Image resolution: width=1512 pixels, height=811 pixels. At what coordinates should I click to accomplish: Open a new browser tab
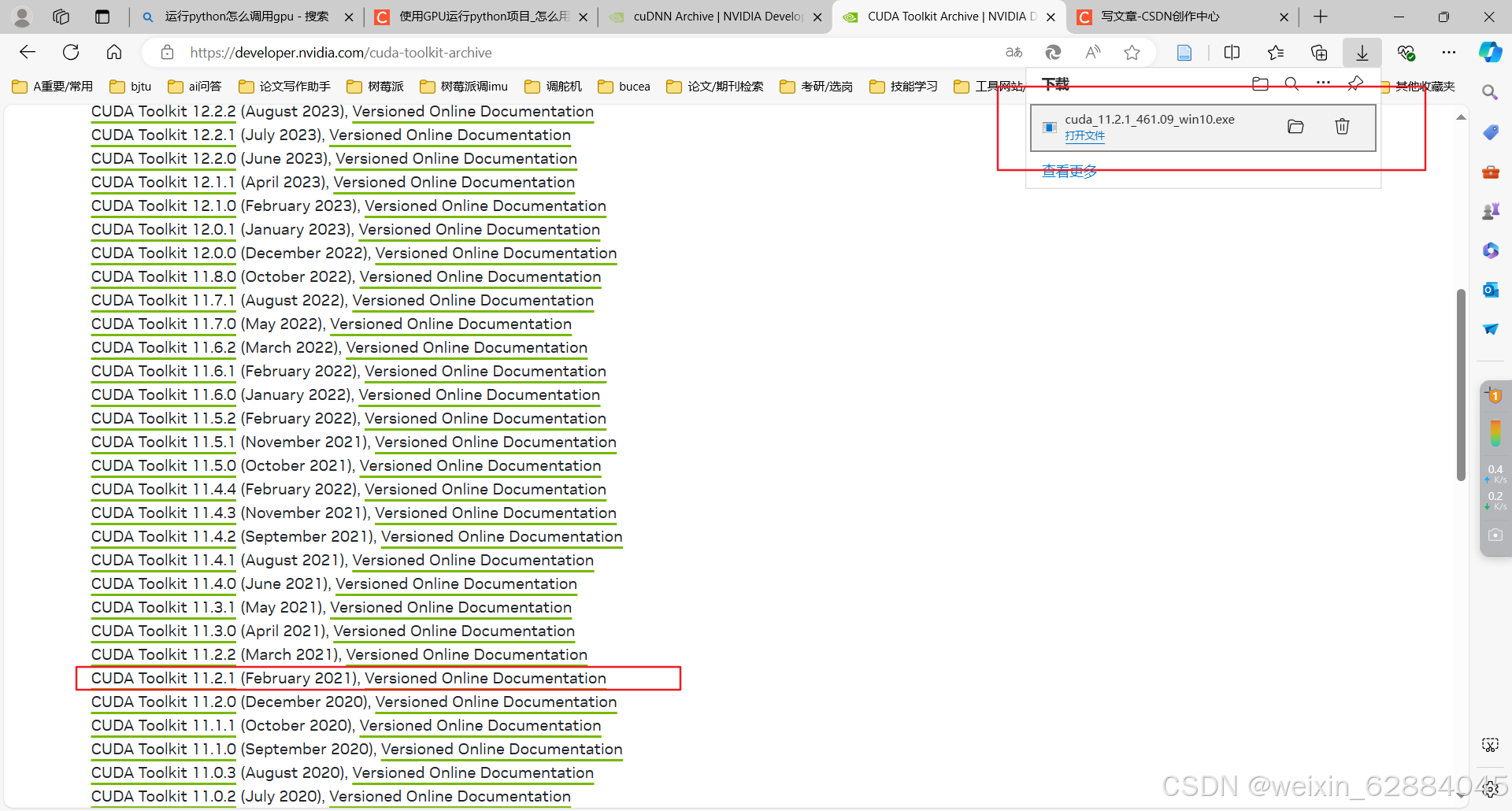[1321, 17]
